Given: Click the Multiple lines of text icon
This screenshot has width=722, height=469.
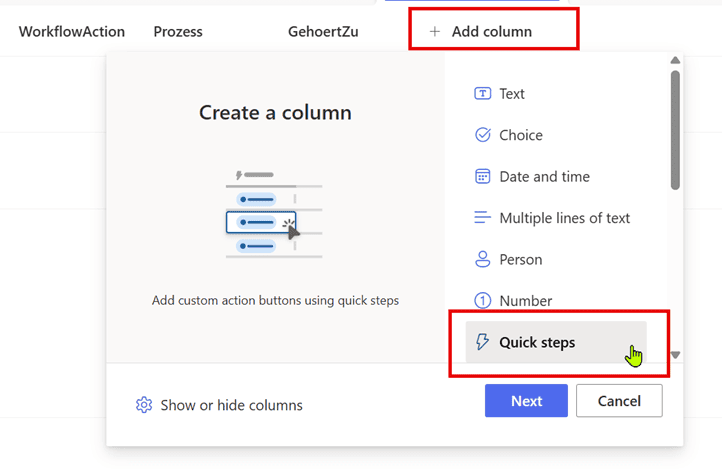Looking at the screenshot, I should [482, 218].
